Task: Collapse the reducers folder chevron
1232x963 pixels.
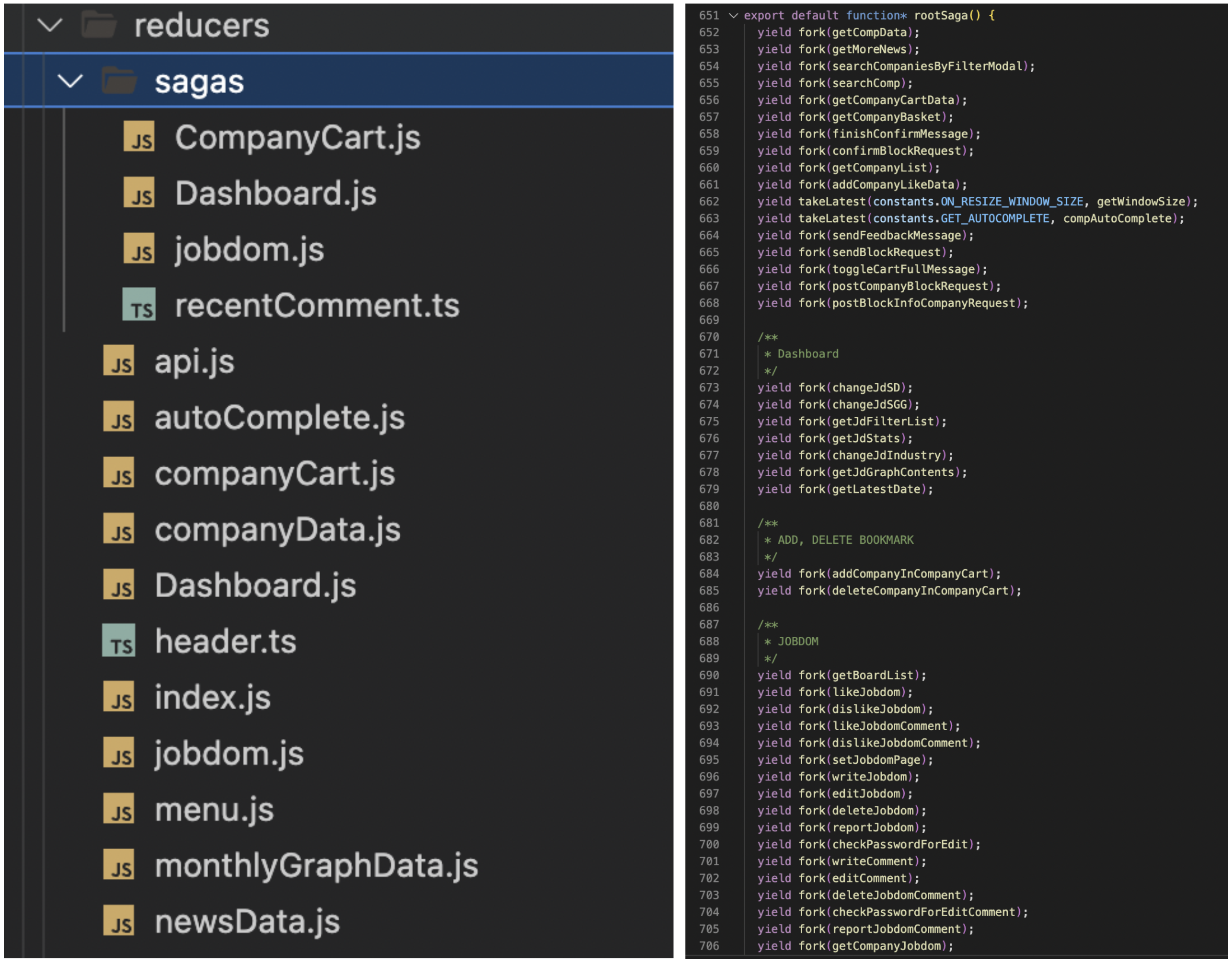Action: point(50,25)
